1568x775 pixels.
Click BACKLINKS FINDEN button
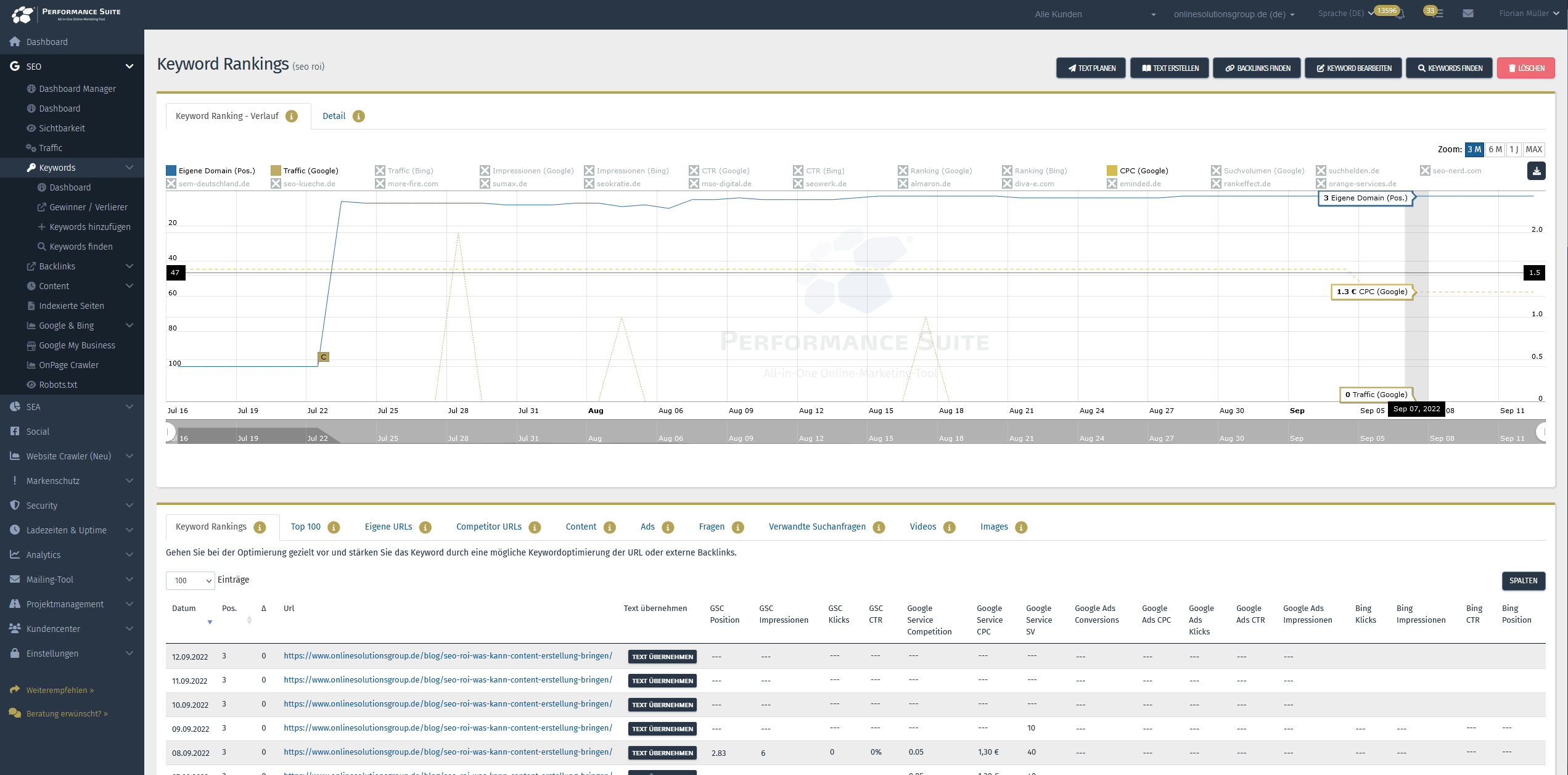click(x=1257, y=68)
